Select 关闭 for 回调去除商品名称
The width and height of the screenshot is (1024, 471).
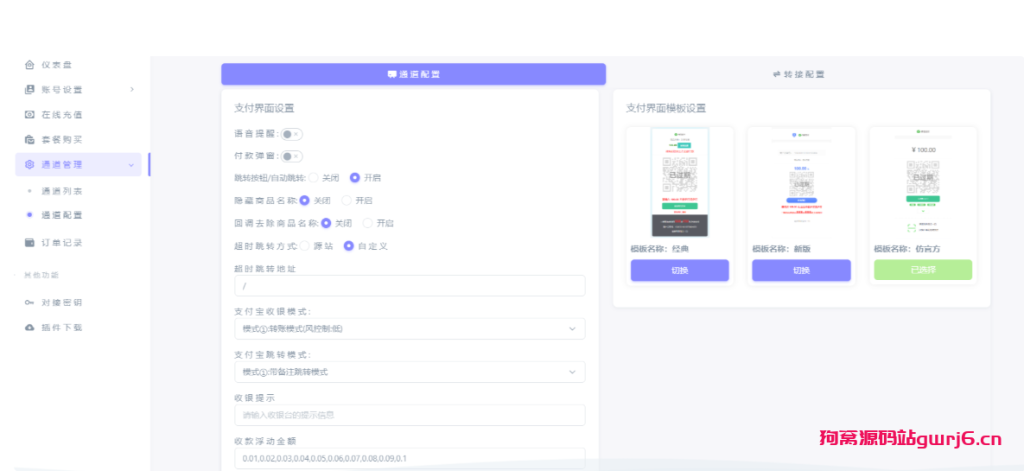326,223
